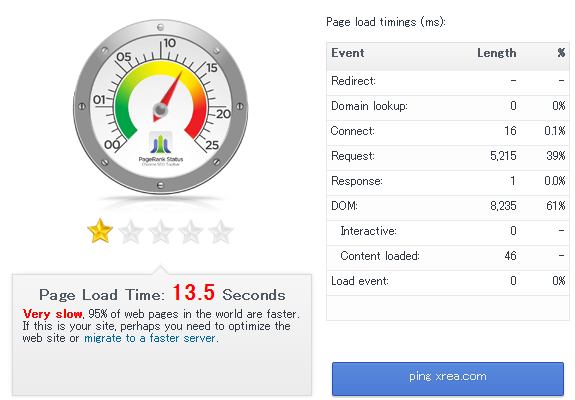Select the Domain lookup row

448,108
